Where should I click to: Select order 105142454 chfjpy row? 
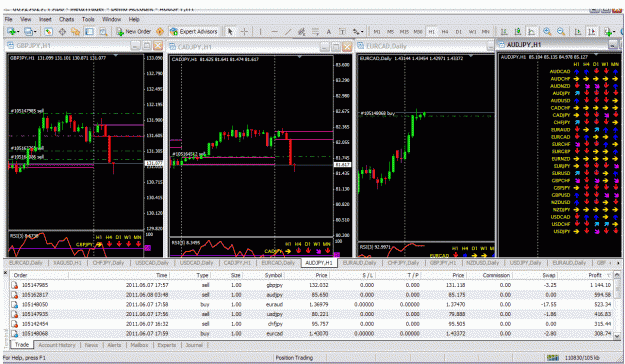312,324
